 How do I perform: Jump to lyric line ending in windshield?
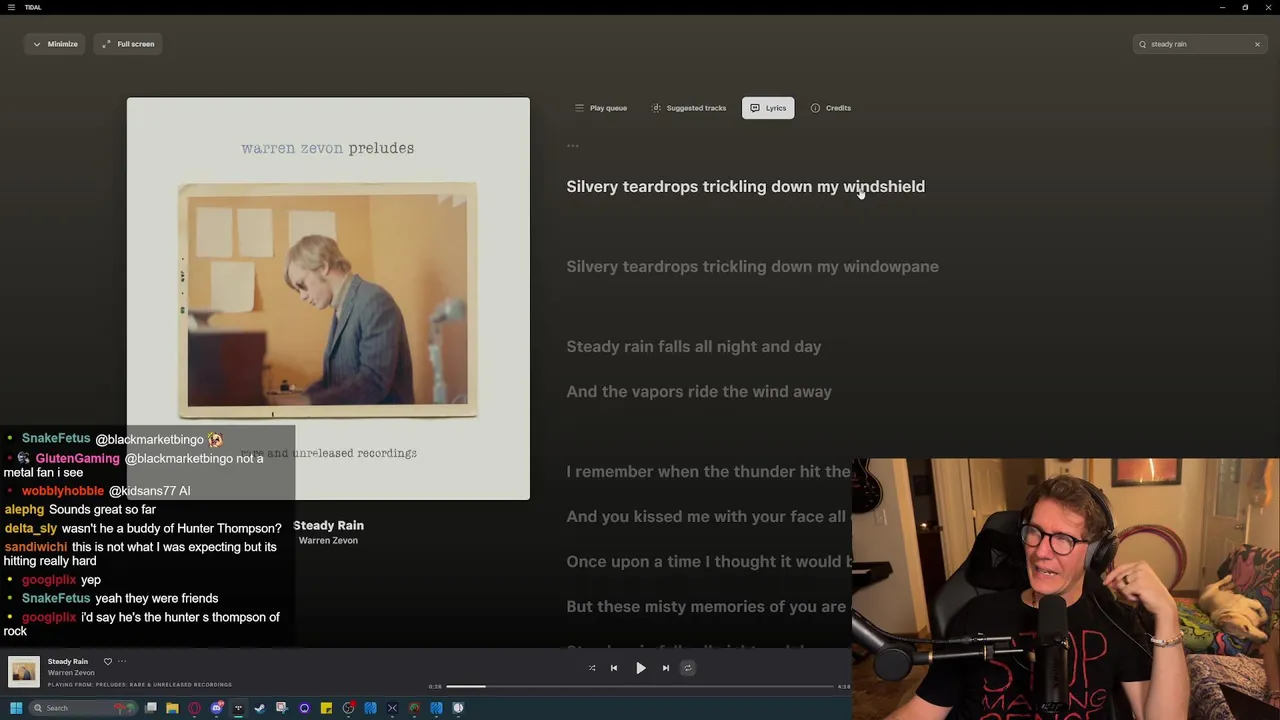point(745,187)
